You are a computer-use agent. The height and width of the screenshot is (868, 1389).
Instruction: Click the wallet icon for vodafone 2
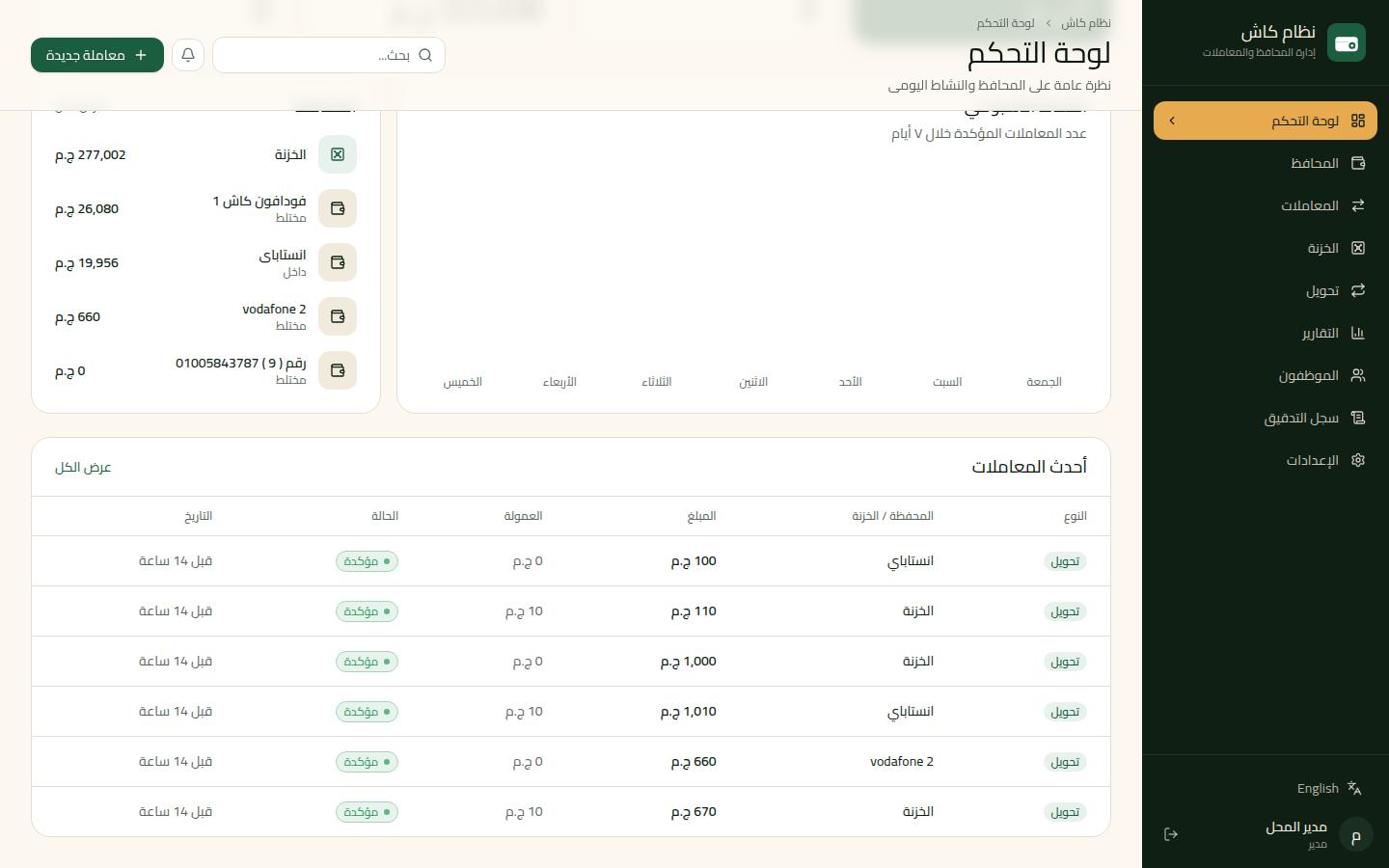[338, 316]
